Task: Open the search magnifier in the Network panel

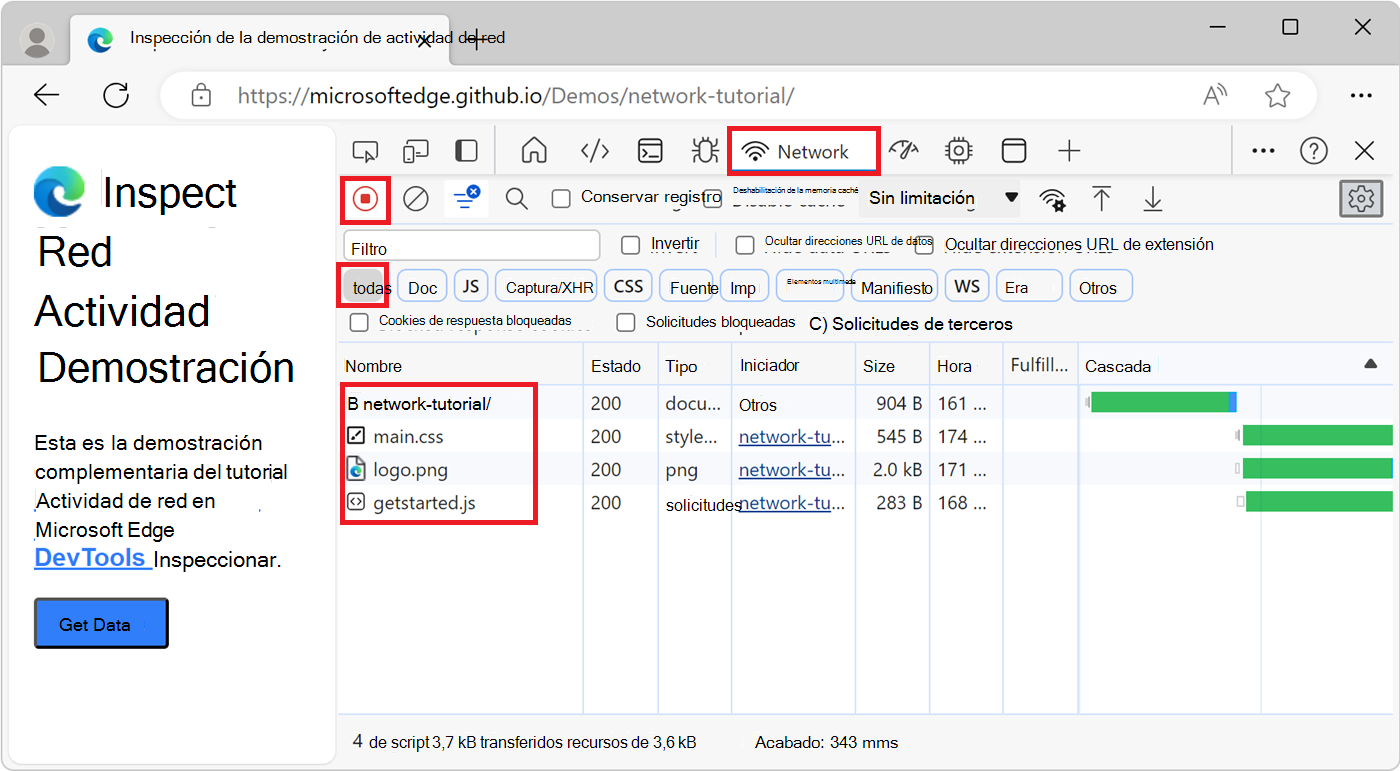Action: click(x=516, y=198)
